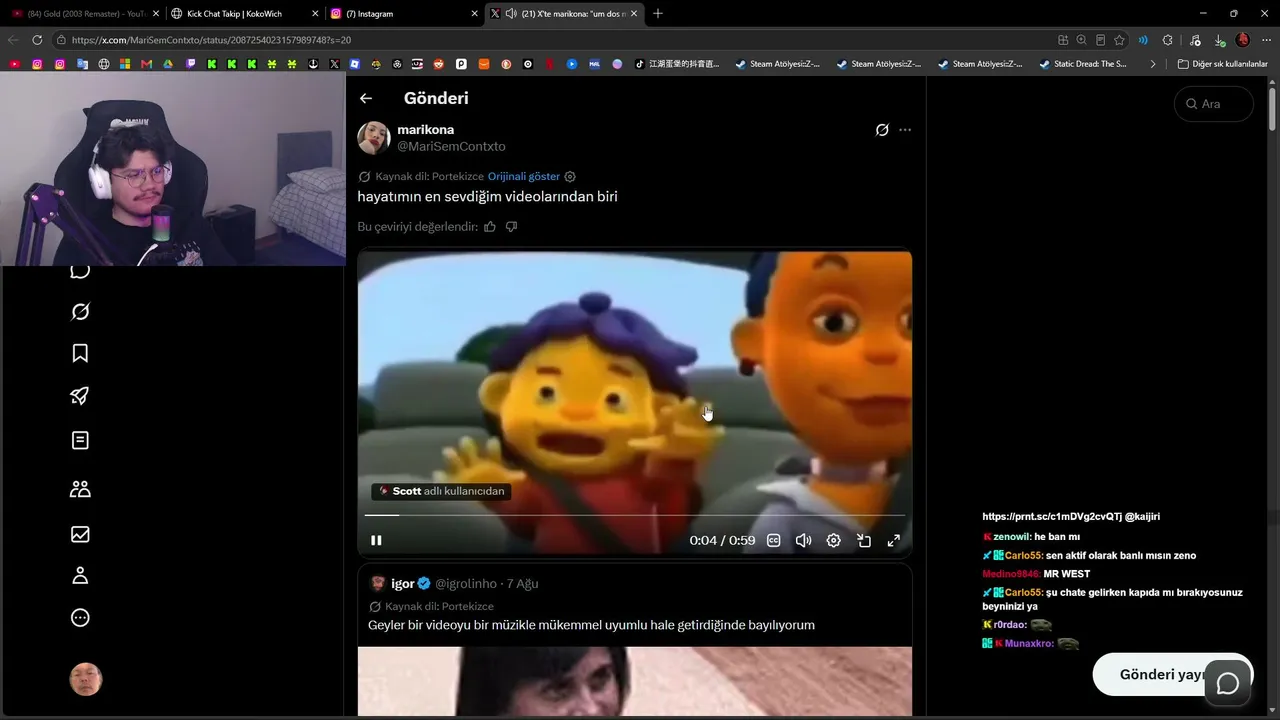Open Profile in the X sidebar
This screenshot has height=720, width=1280.
(x=80, y=576)
